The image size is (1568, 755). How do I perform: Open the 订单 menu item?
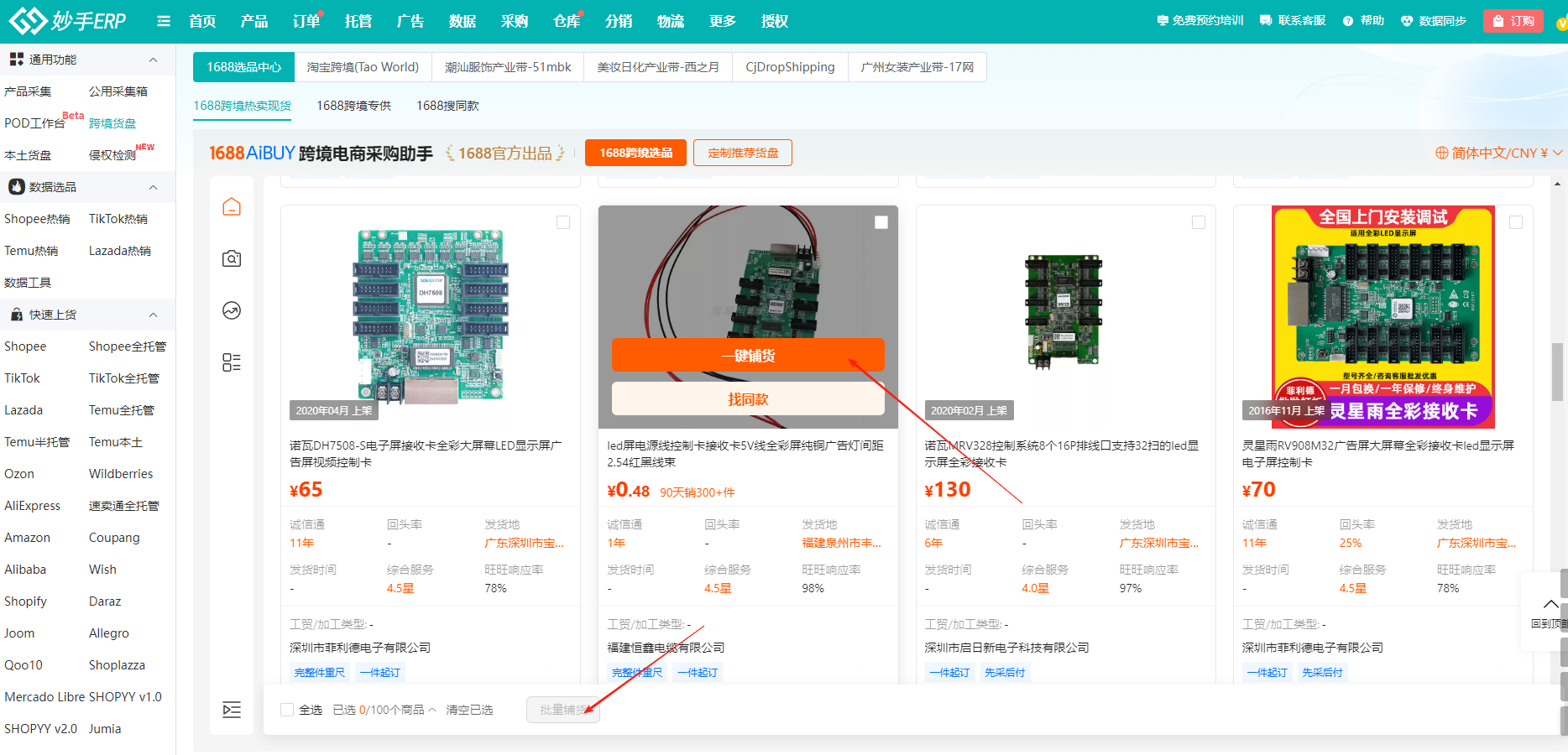(306, 21)
